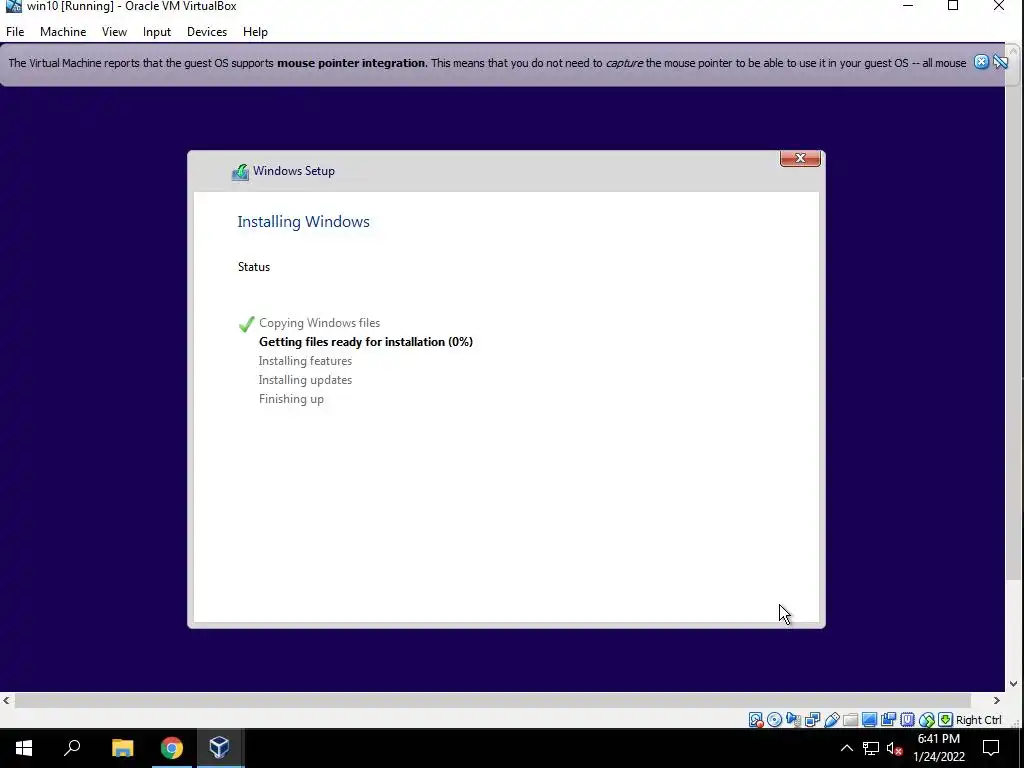Open the Input menu
The image size is (1024, 768).
(157, 32)
